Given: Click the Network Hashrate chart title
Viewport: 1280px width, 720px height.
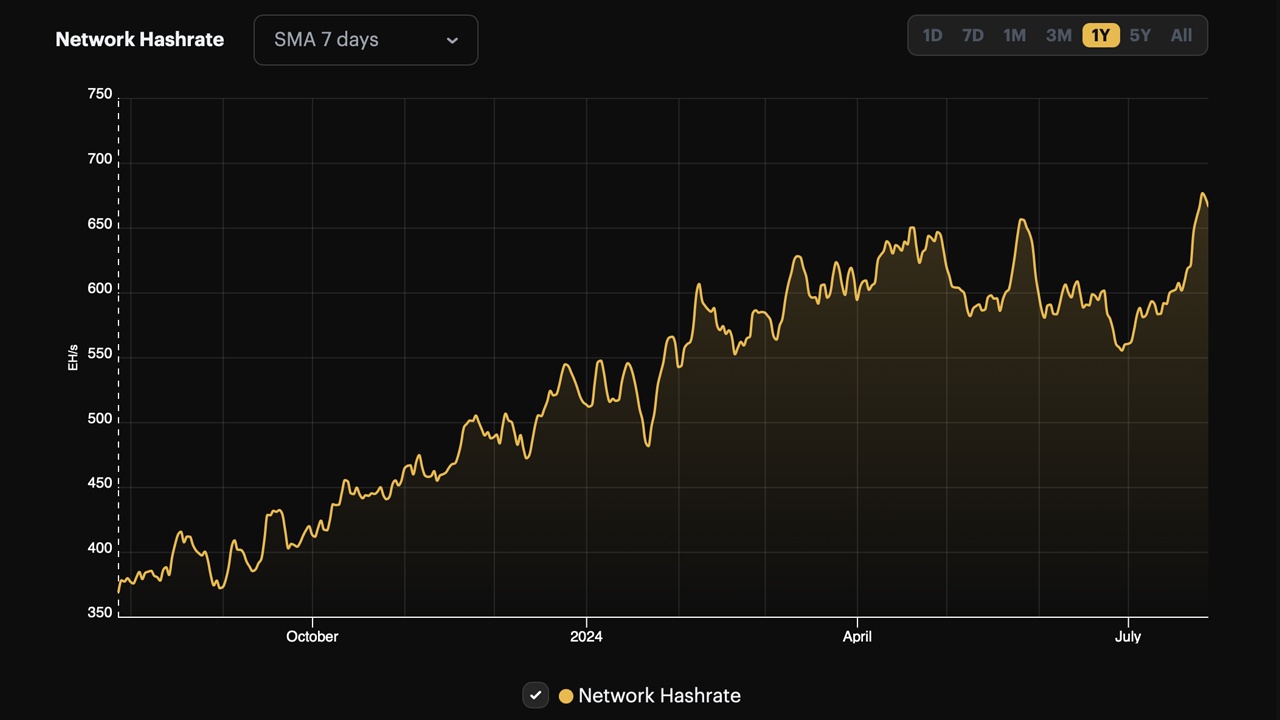Looking at the screenshot, I should pyautogui.click(x=140, y=39).
